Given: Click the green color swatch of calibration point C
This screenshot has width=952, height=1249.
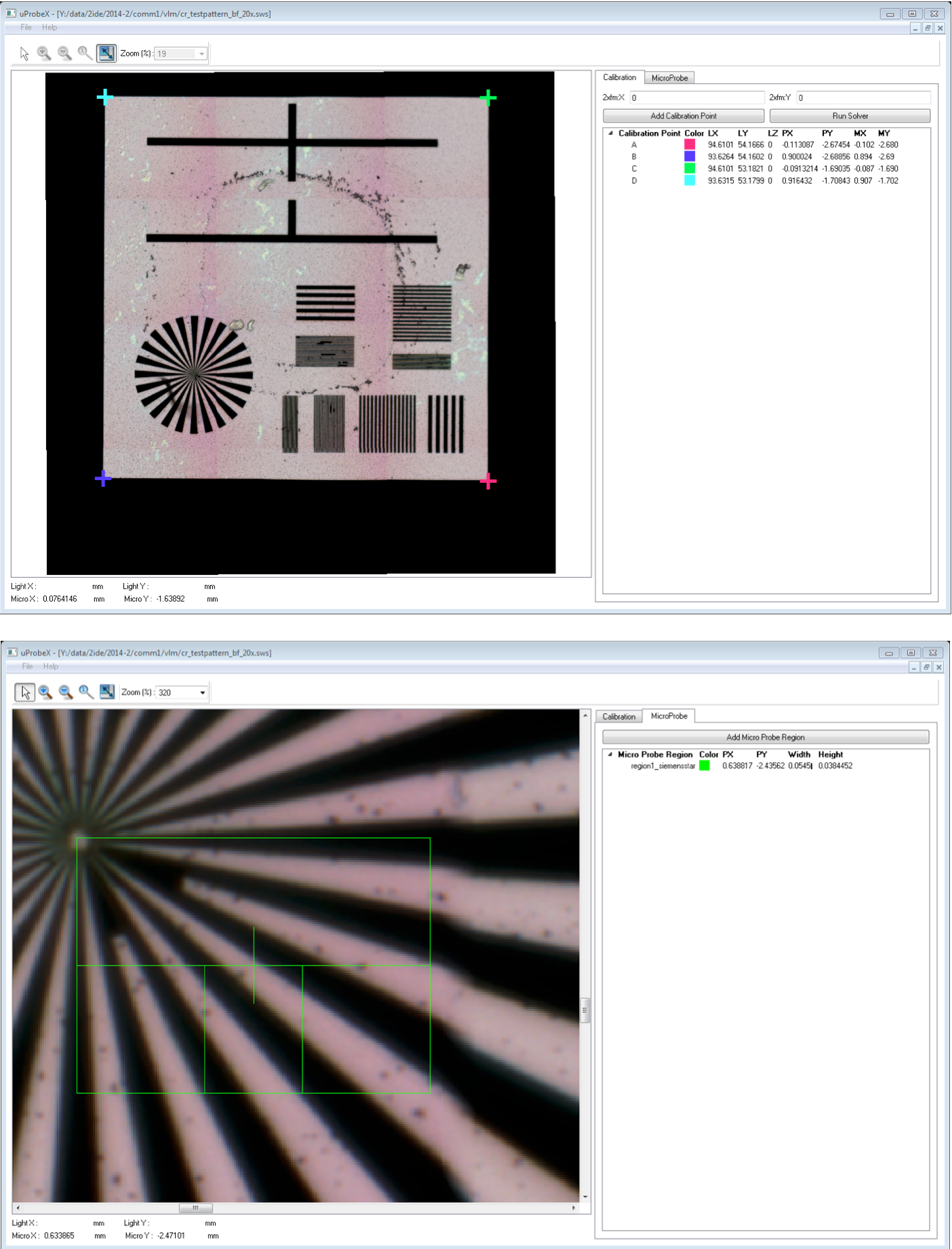Looking at the screenshot, I should (x=690, y=169).
